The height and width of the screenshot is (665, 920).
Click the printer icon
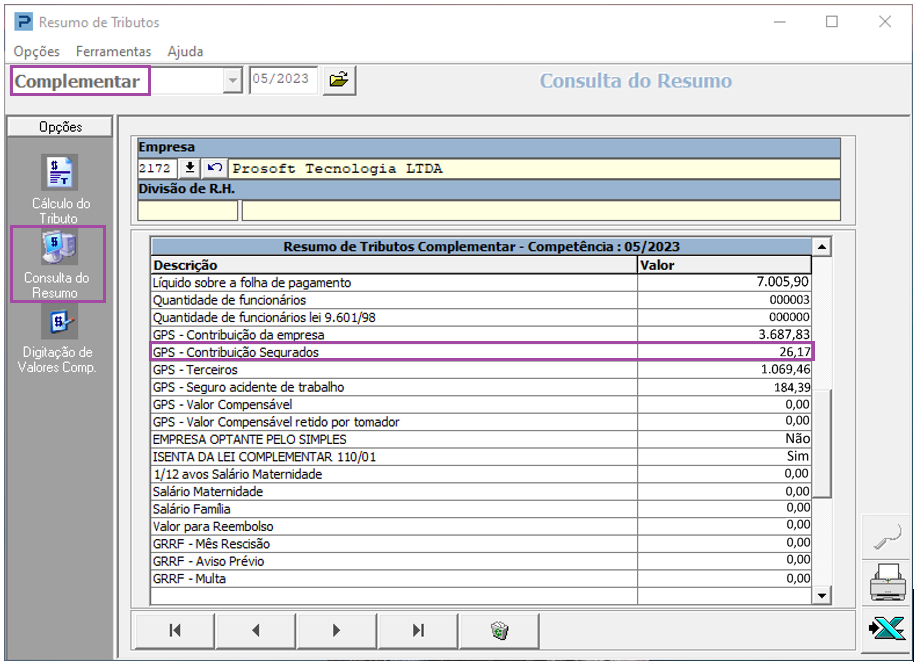pyautogui.click(x=887, y=582)
